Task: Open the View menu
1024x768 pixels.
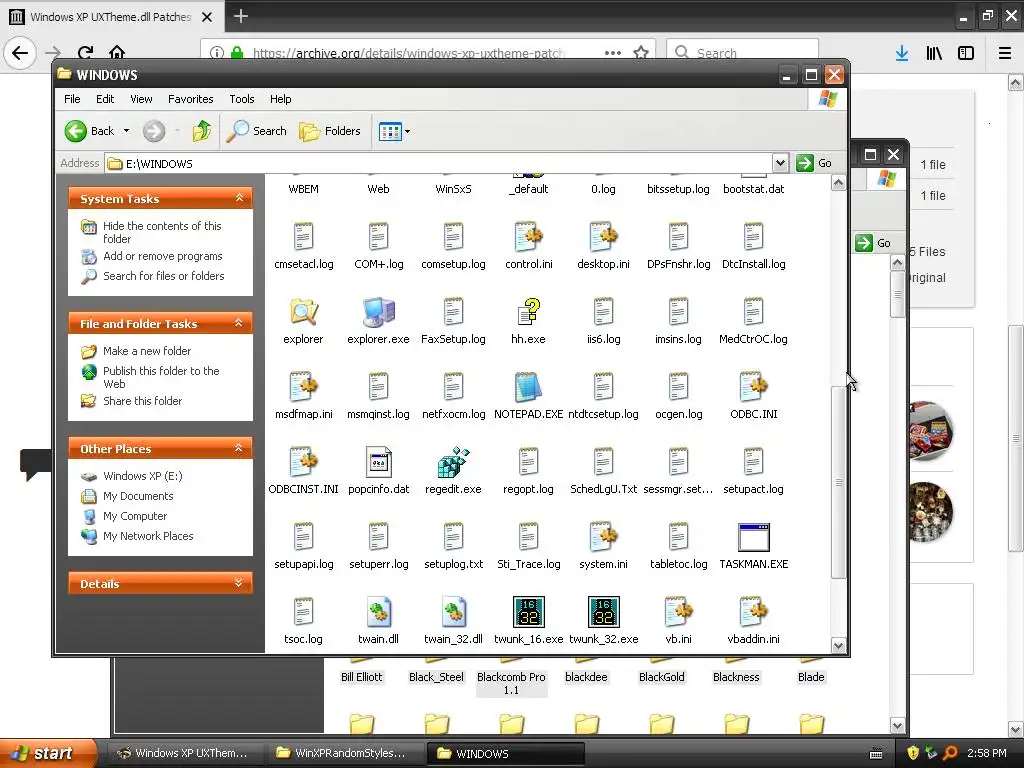Action: (x=141, y=99)
